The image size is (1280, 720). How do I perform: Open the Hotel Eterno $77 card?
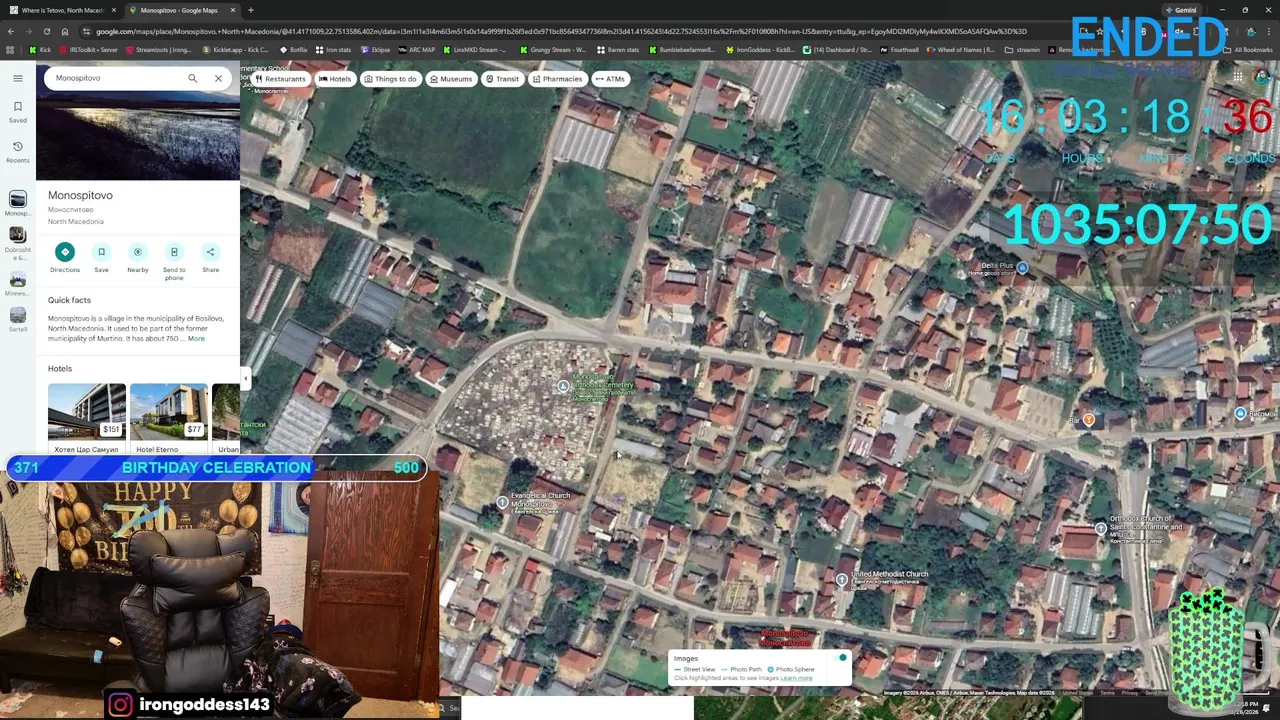168,418
